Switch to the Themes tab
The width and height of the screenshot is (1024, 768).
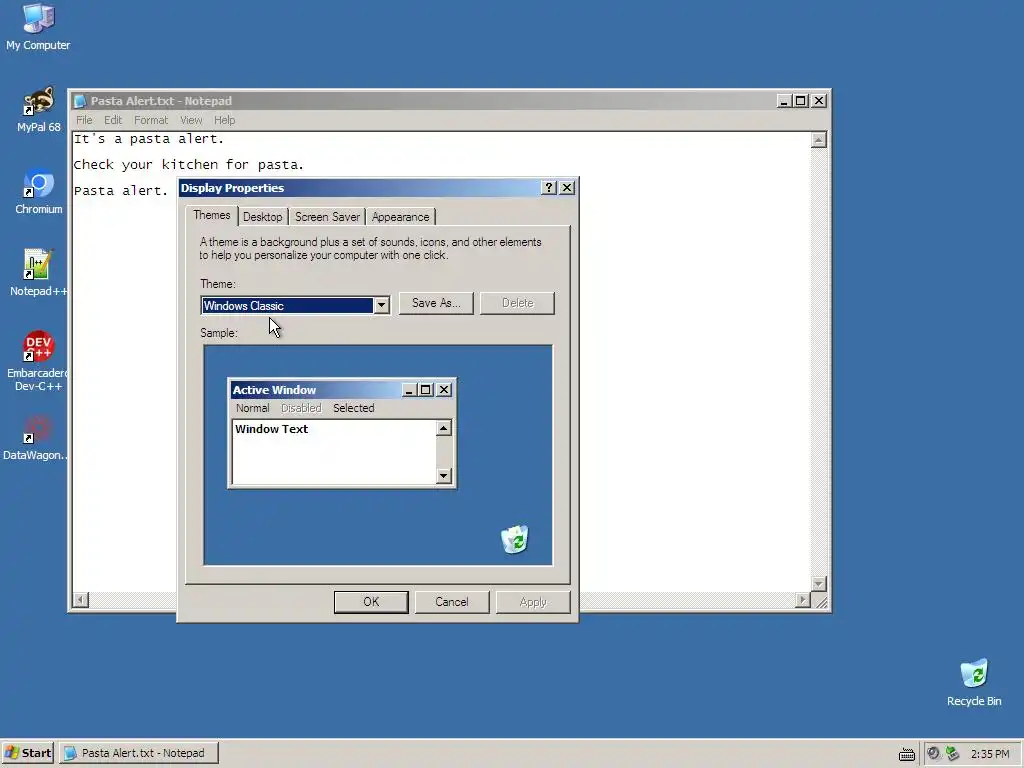(212, 216)
